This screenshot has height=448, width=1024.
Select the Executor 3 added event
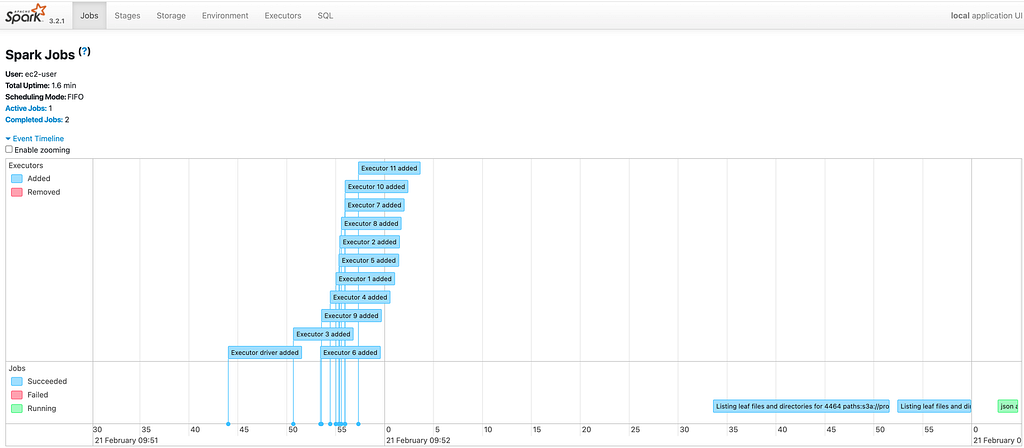pos(323,334)
